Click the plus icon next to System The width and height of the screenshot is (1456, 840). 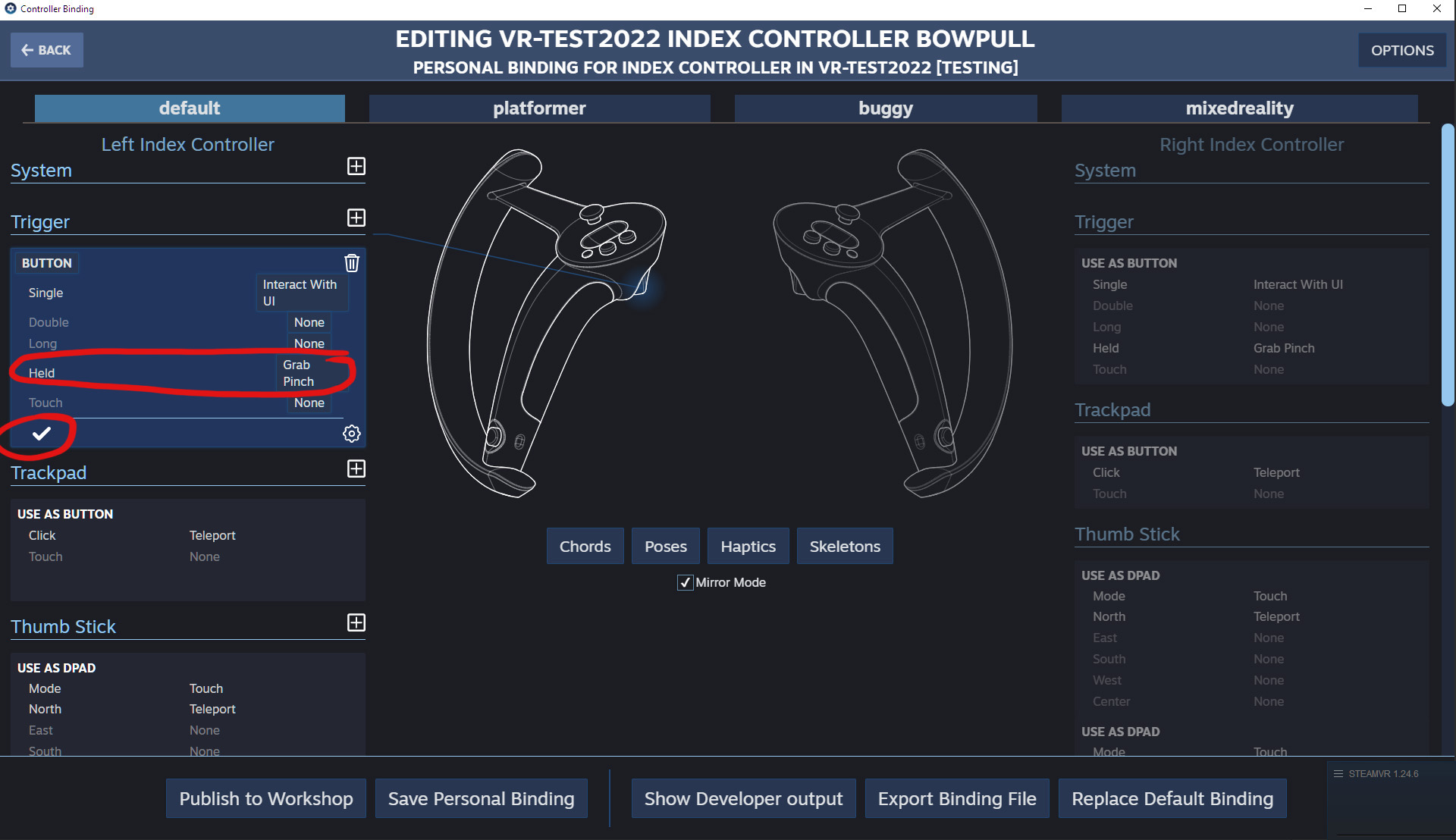click(x=356, y=166)
